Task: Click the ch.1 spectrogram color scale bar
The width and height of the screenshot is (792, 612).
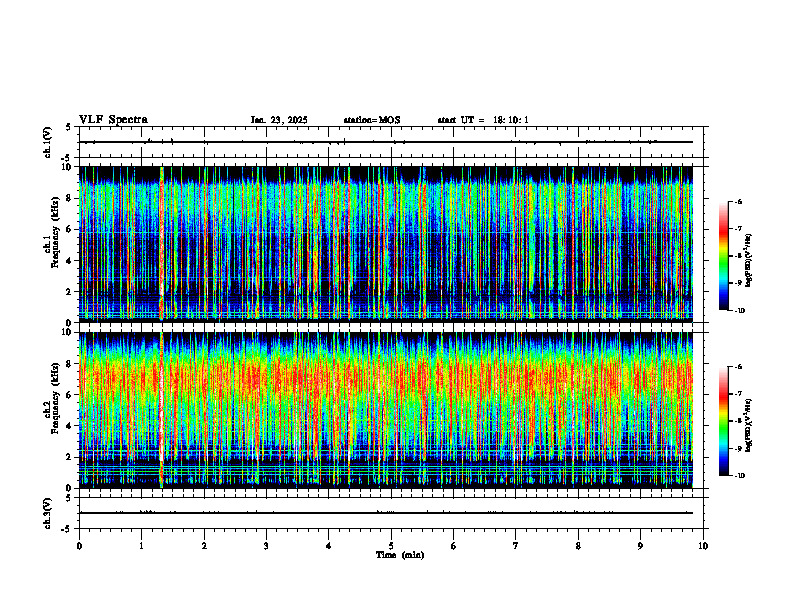Action: (x=723, y=256)
